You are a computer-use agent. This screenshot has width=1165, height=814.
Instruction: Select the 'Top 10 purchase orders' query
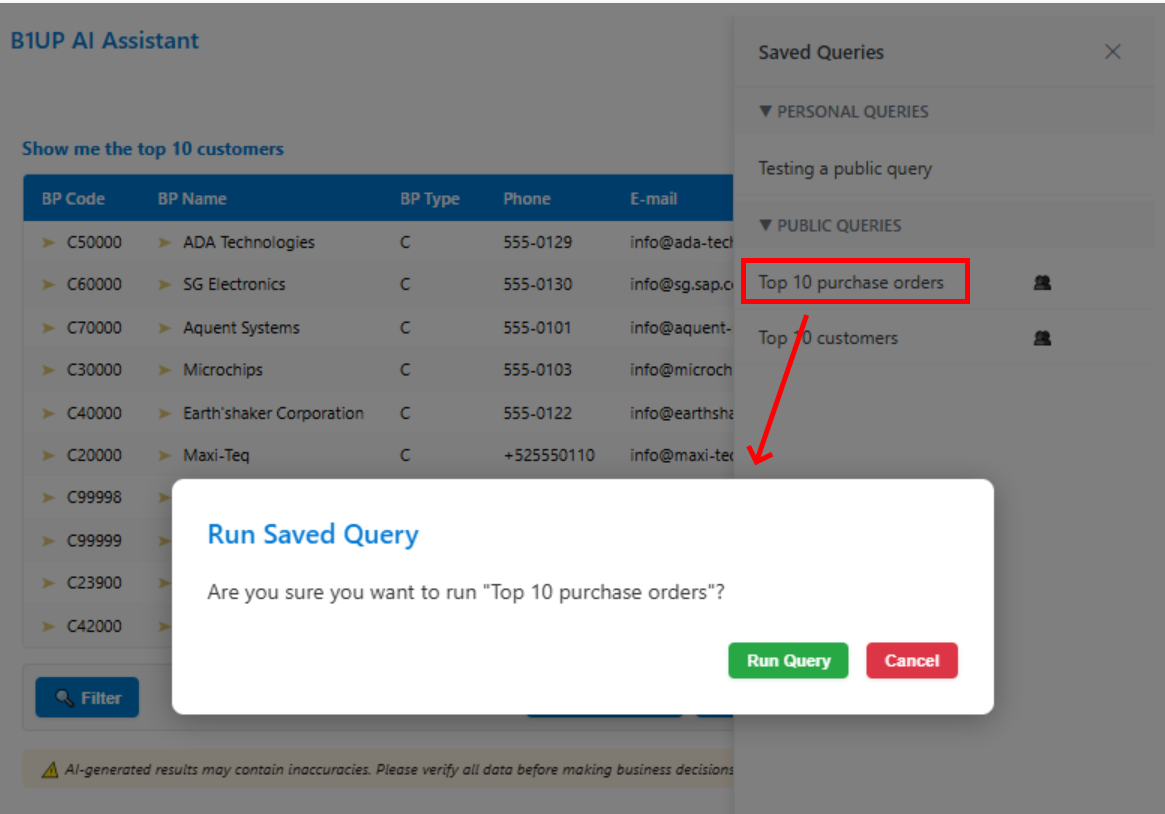coord(851,282)
